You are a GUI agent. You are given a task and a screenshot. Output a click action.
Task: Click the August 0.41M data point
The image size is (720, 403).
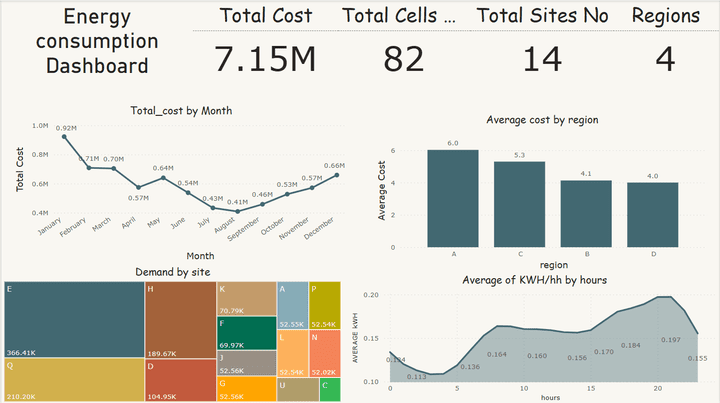click(237, 212)
